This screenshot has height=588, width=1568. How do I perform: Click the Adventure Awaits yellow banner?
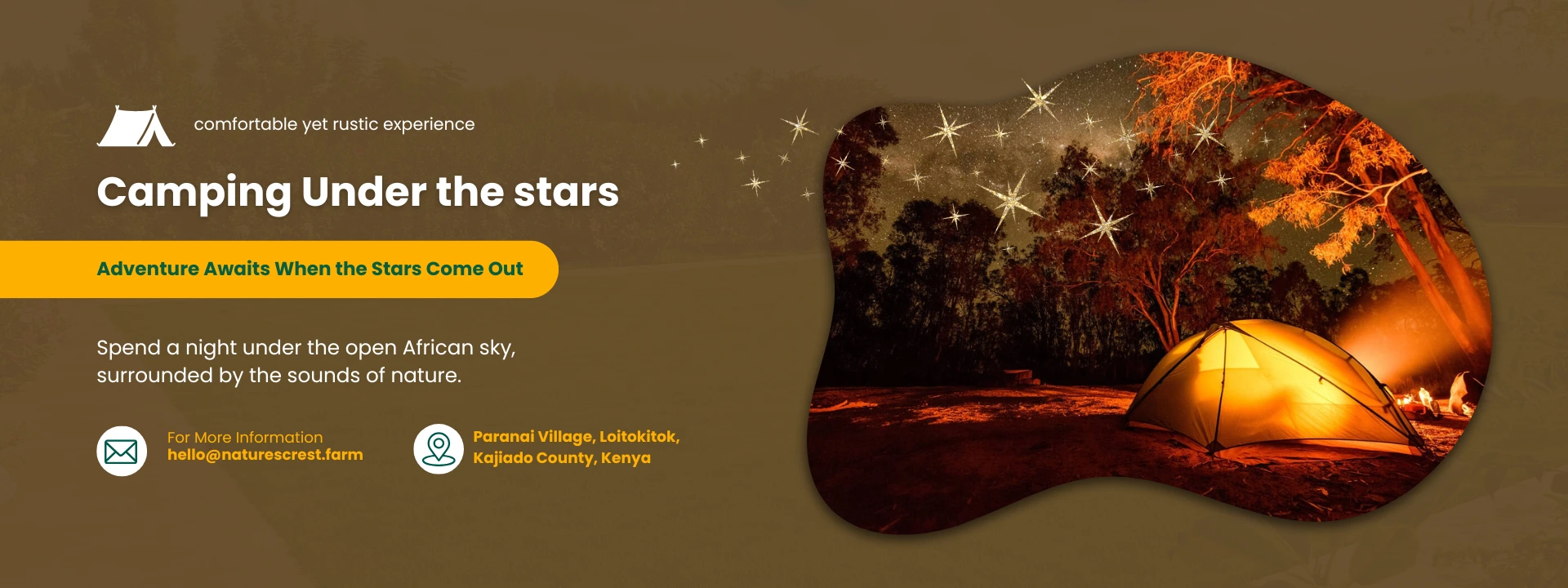(x=279, y=269)
